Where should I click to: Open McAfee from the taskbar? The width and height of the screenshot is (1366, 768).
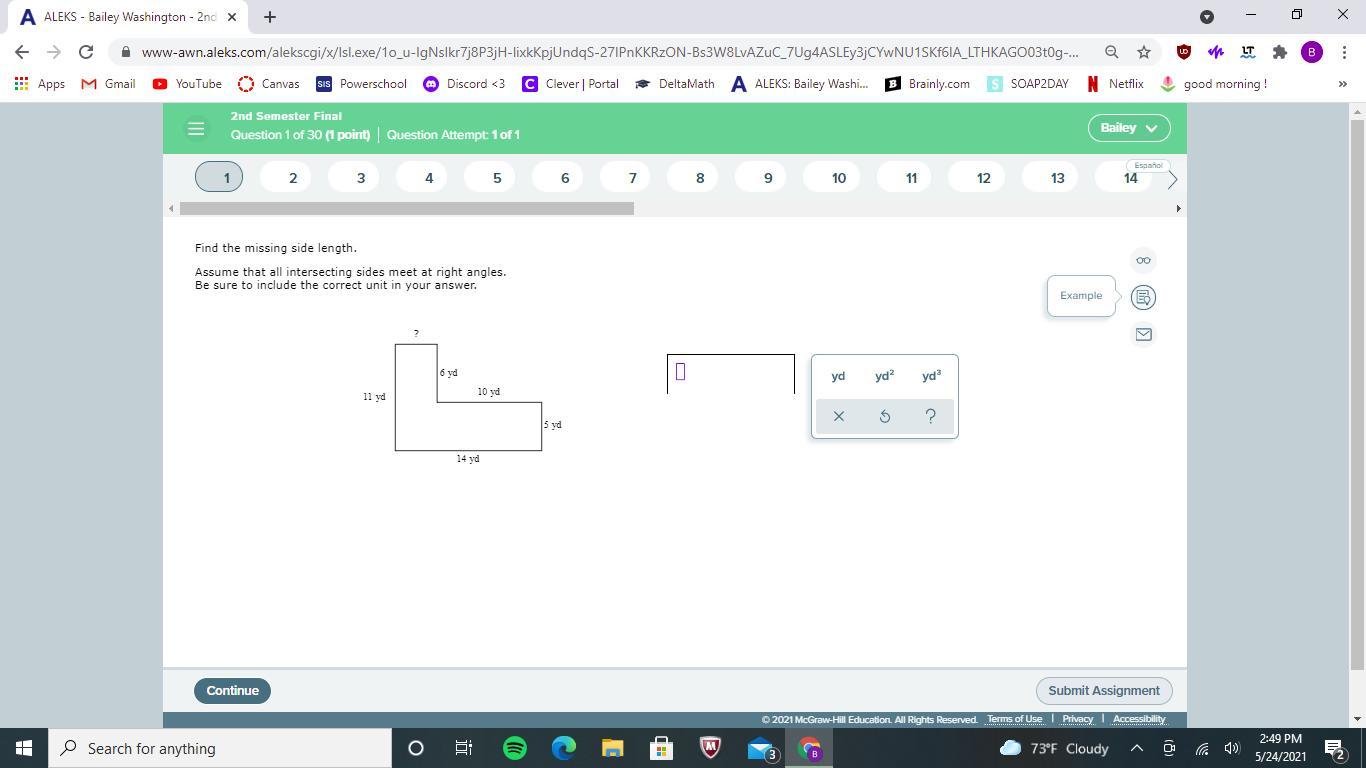coord(710,748)
